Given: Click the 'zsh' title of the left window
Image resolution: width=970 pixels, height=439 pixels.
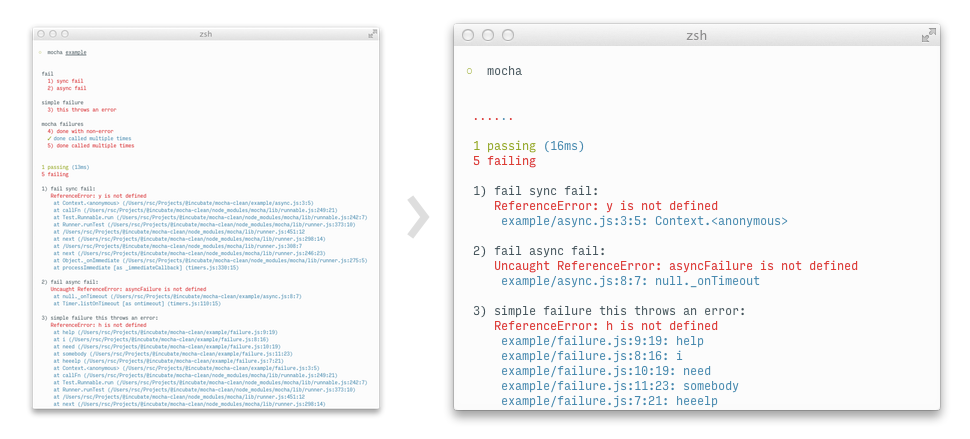Looking at the screenshot, I should tap(206, 34).
